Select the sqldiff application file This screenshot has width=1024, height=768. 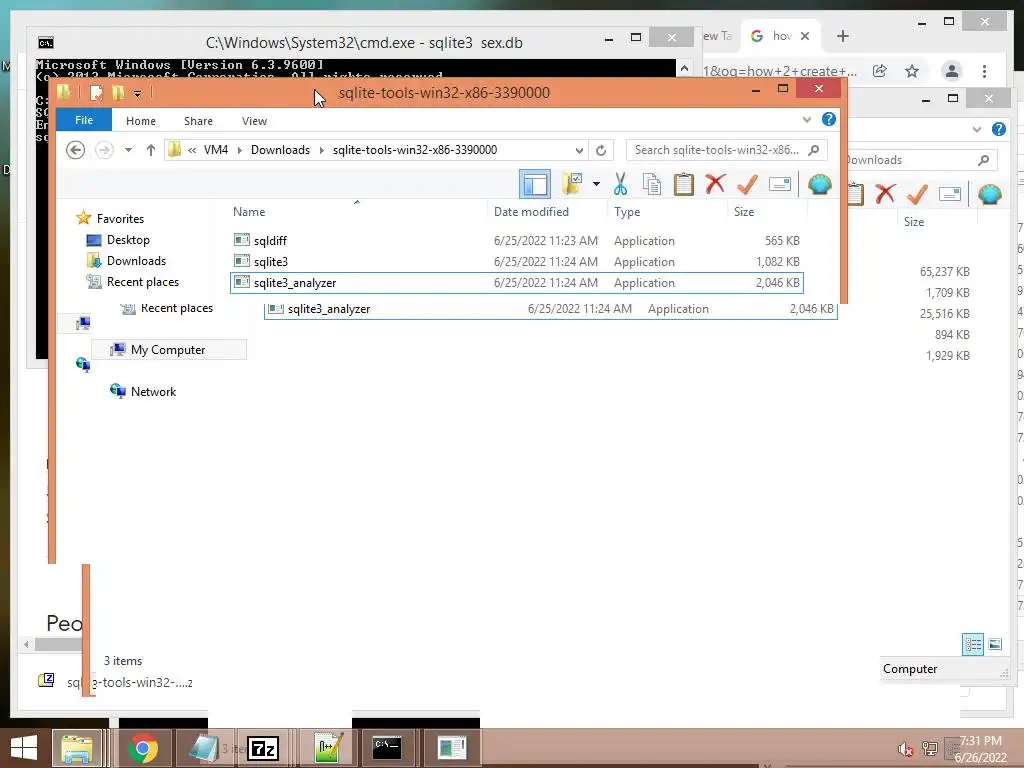517,241
